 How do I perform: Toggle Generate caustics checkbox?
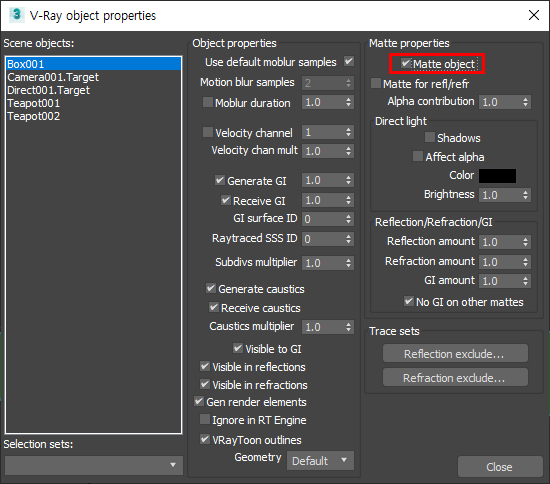(x=211, y=288)
